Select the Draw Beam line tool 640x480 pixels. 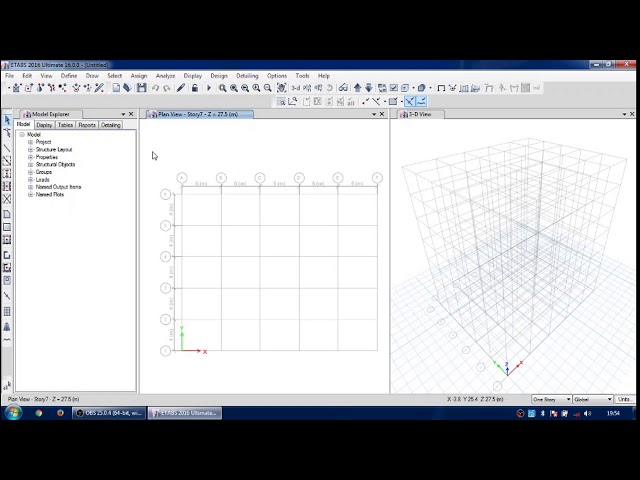pos(7,148)
